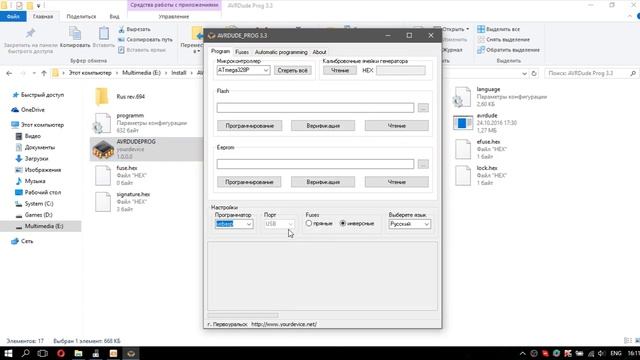The height and width of the screenshot is (360, 640).
Task: Open the About tab
Action: click(x=319, y=52)
